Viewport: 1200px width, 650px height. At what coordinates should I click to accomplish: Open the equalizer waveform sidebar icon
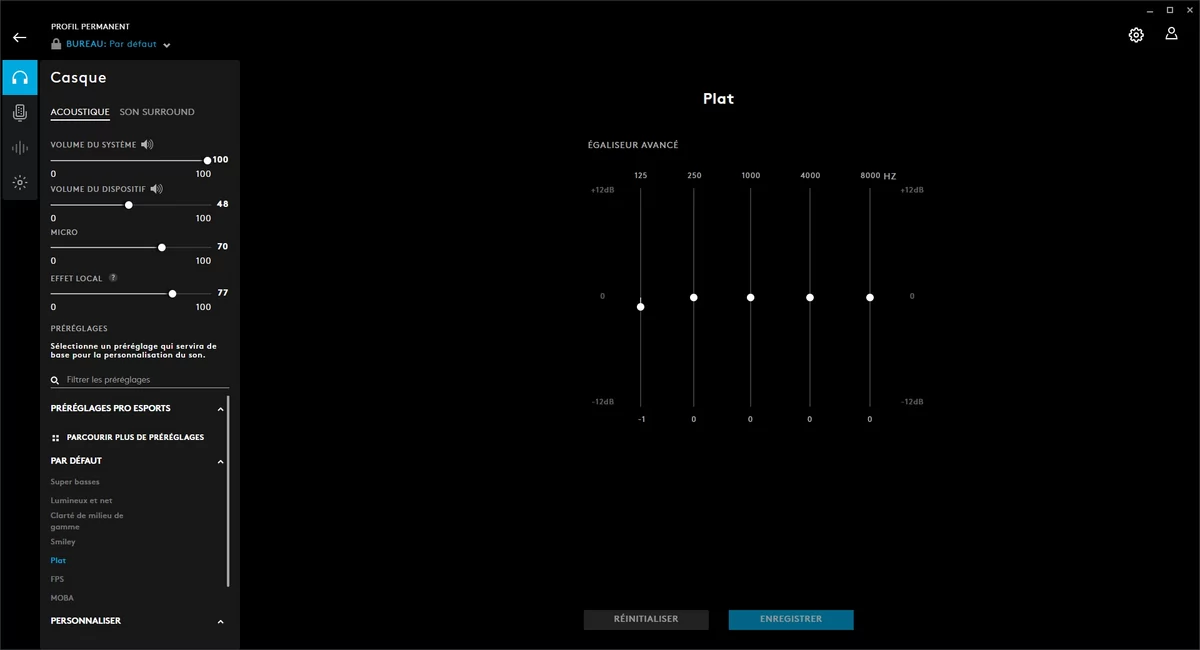tap(20, 148)
